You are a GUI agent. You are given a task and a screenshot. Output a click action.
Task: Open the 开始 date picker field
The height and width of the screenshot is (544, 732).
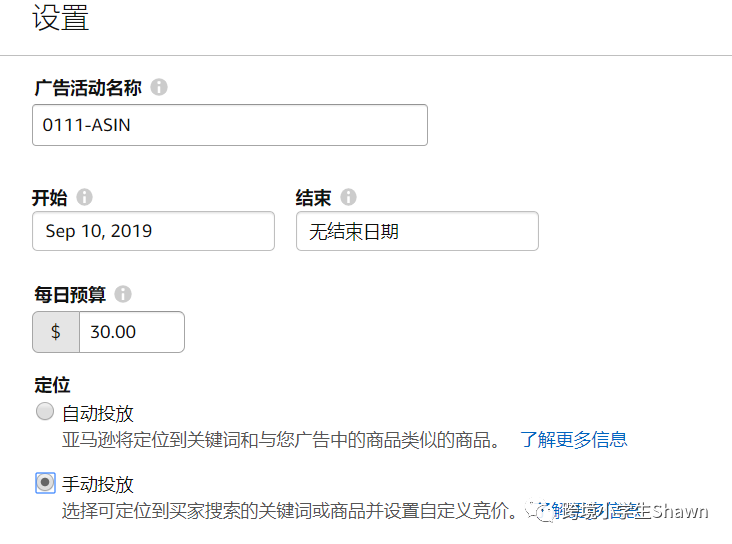[x=153, y=231]
